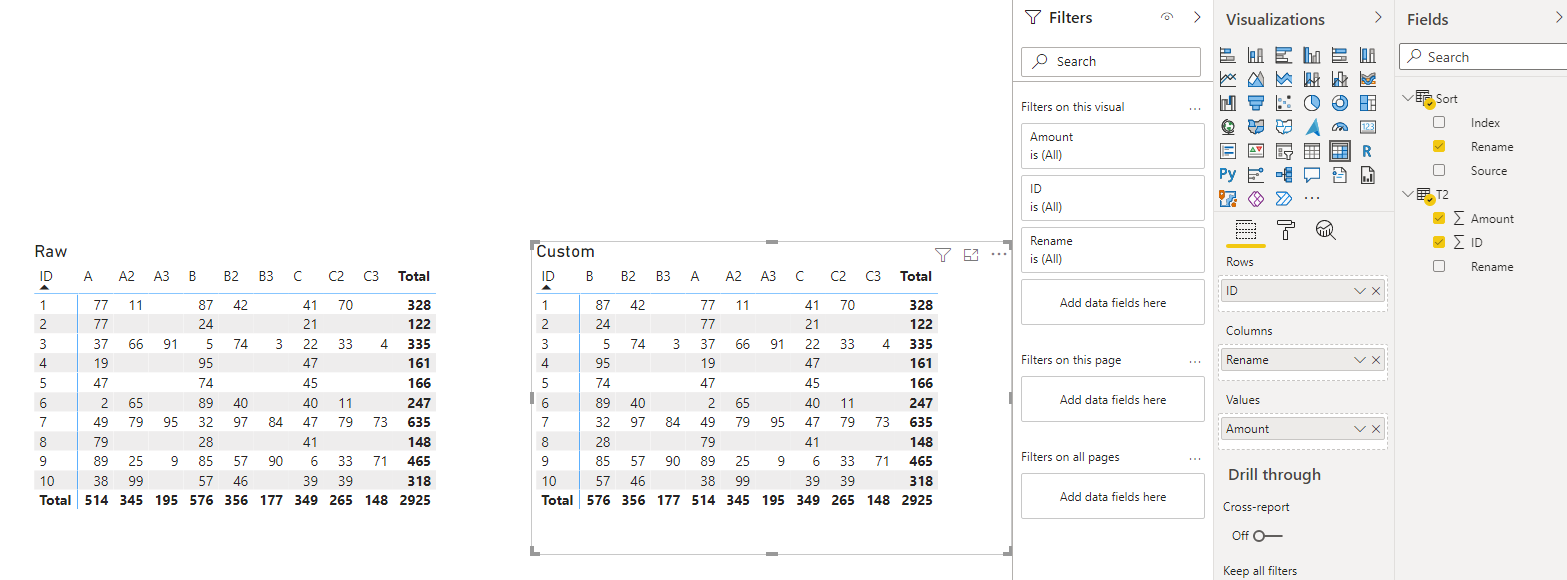Toggle the Filters pane eye icon
1567x580 pixels.
pos(1166,17)
